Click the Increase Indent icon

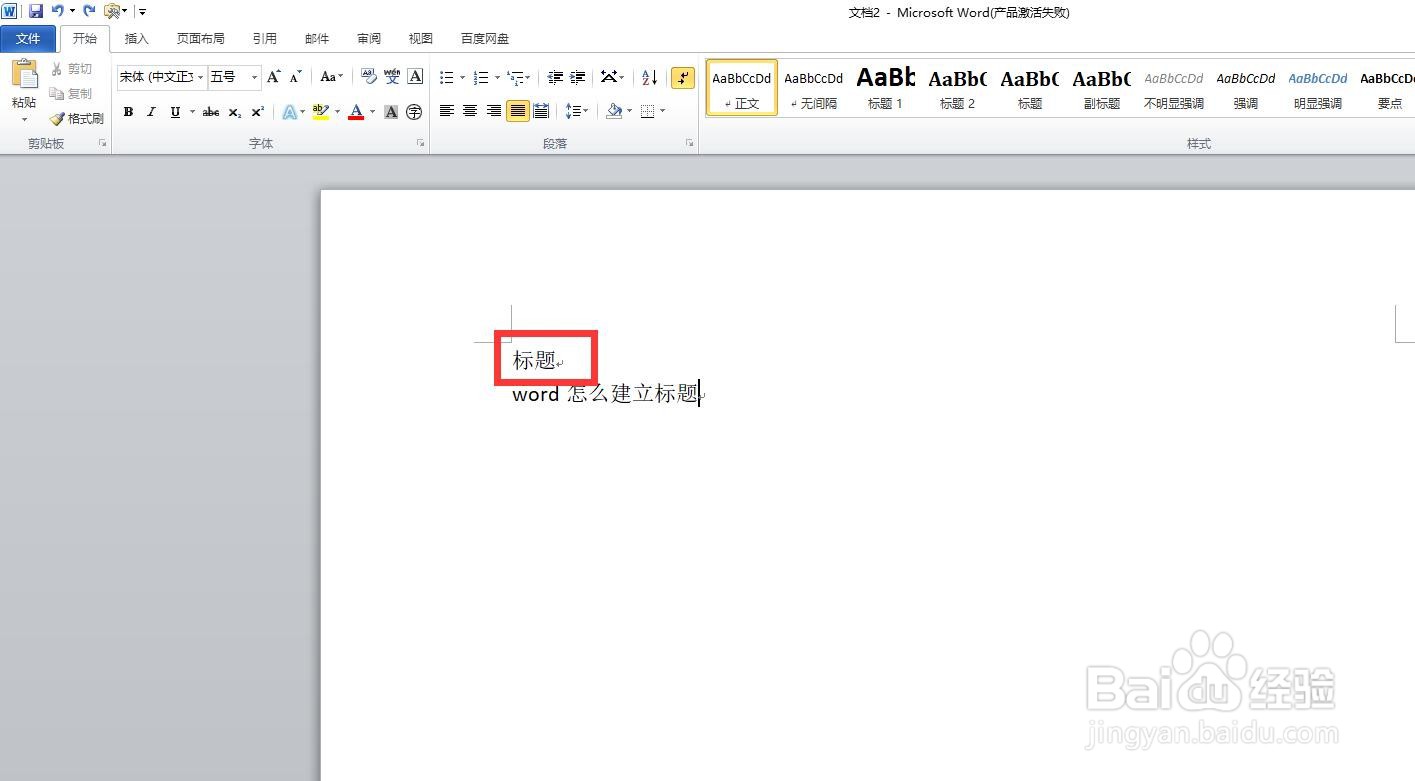[x=577, y=77]
